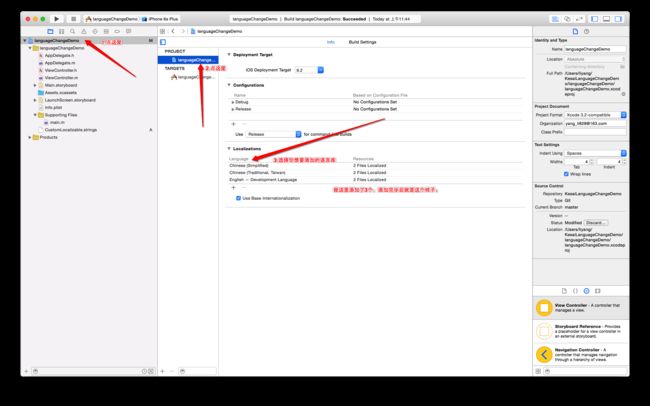Add a localization with plus button
Screen dimensions: 650x406
pyautogui.click(x=233, y=188)
